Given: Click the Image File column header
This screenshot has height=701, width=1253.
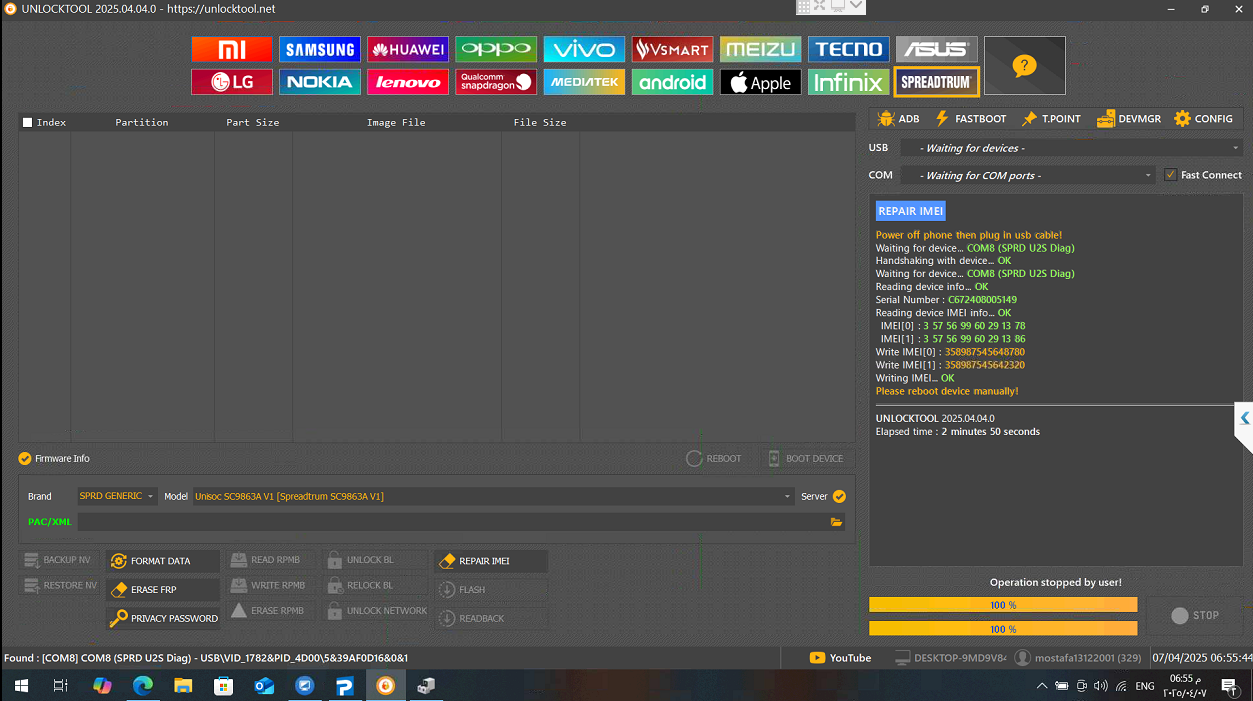Looking at the screenshot, I should coord(396,122).
